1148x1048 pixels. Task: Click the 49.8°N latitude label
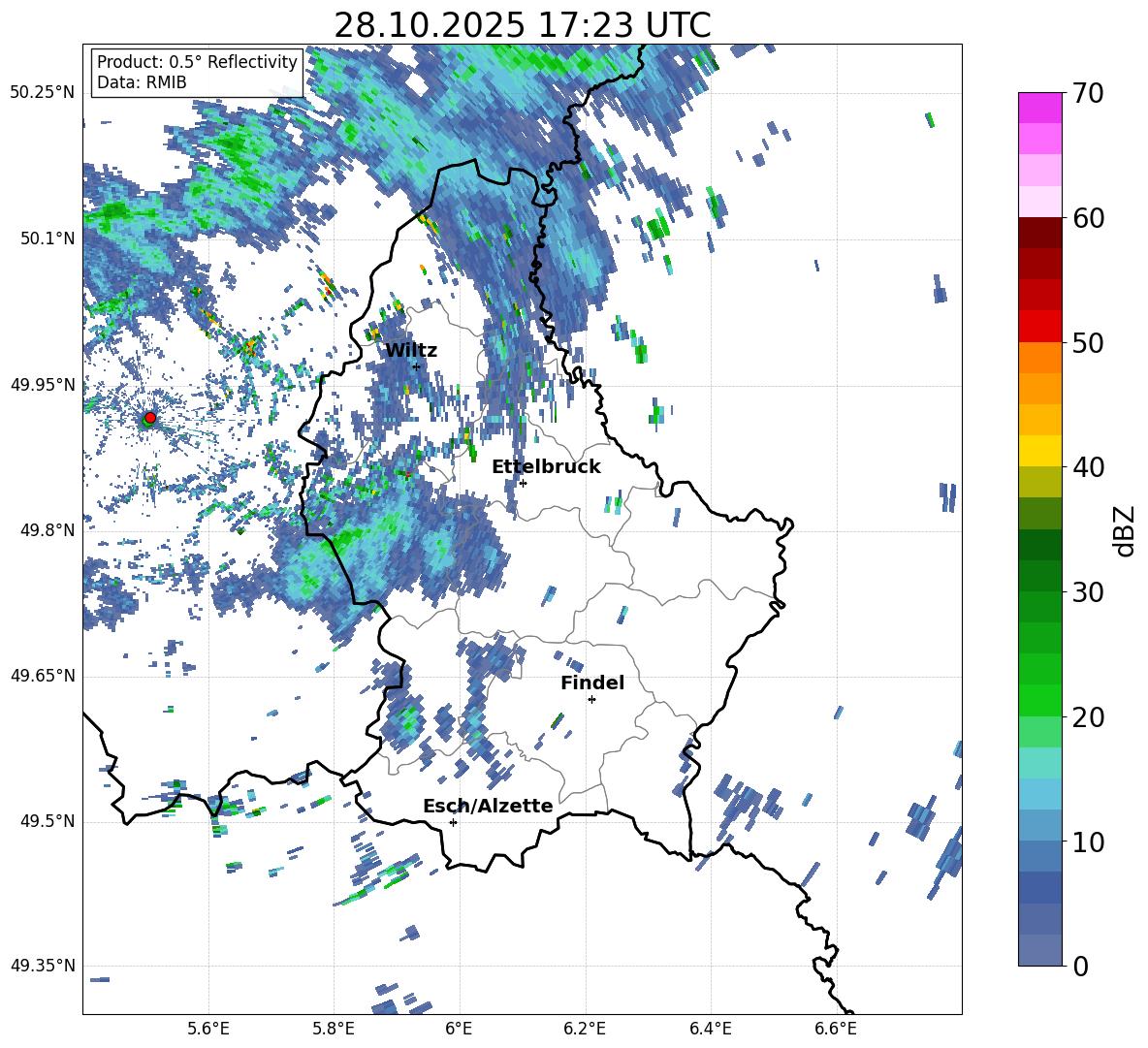(x=47, y=530)
